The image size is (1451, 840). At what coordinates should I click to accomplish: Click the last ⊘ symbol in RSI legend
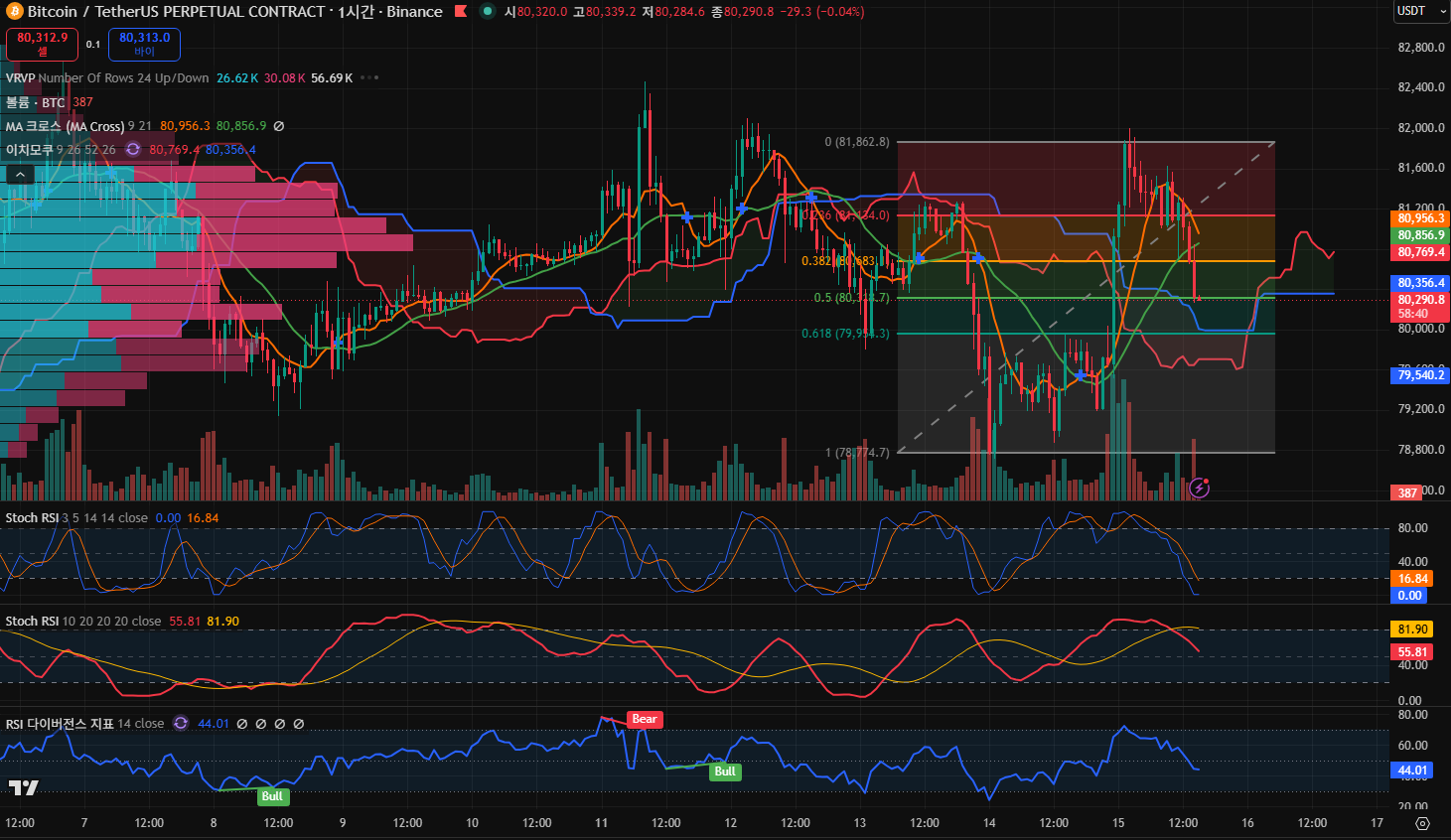click(x=299, y=724)
